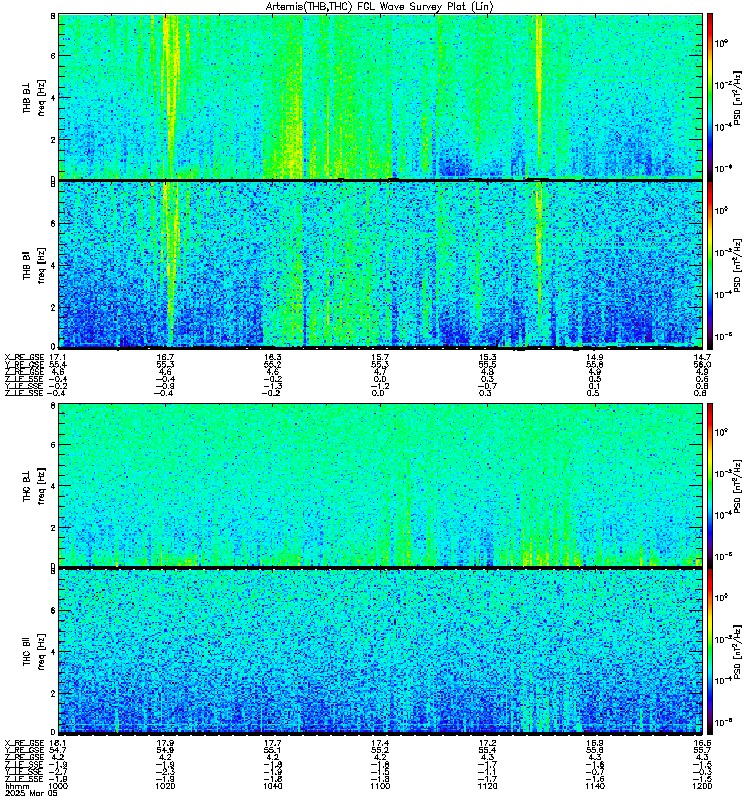Click the second panel's PSD color bar

[710, 263]
